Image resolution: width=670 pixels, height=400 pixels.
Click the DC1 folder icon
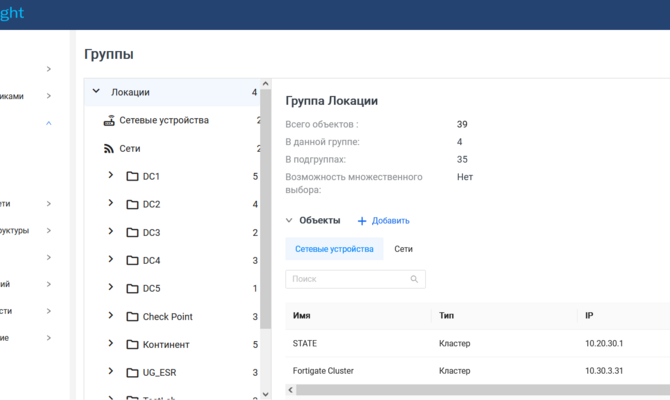click(132, 176)
